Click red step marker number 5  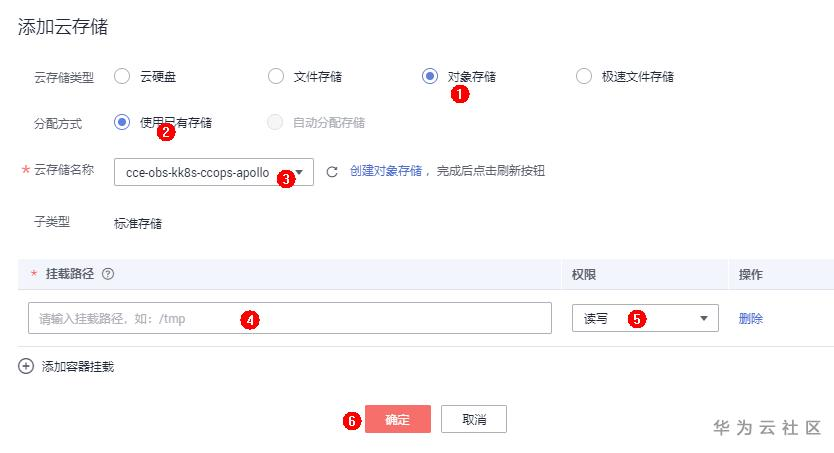pos(636,320)
